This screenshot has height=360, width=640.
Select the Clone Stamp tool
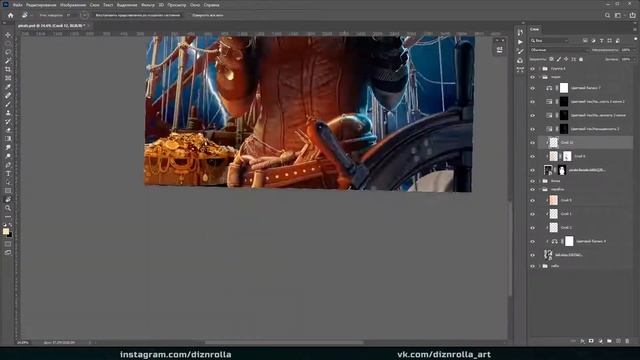pyautogui.click(x=8, y=113)
